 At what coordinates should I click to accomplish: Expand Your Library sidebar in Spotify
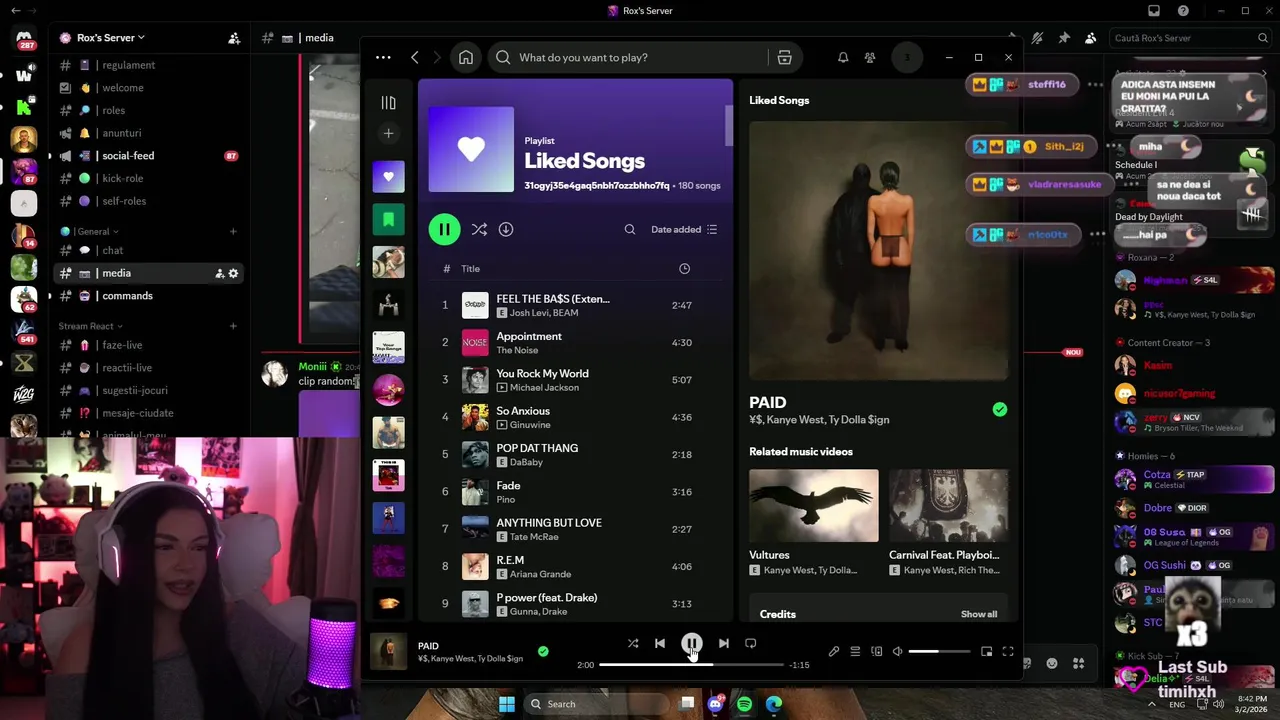tap(388, 102)
